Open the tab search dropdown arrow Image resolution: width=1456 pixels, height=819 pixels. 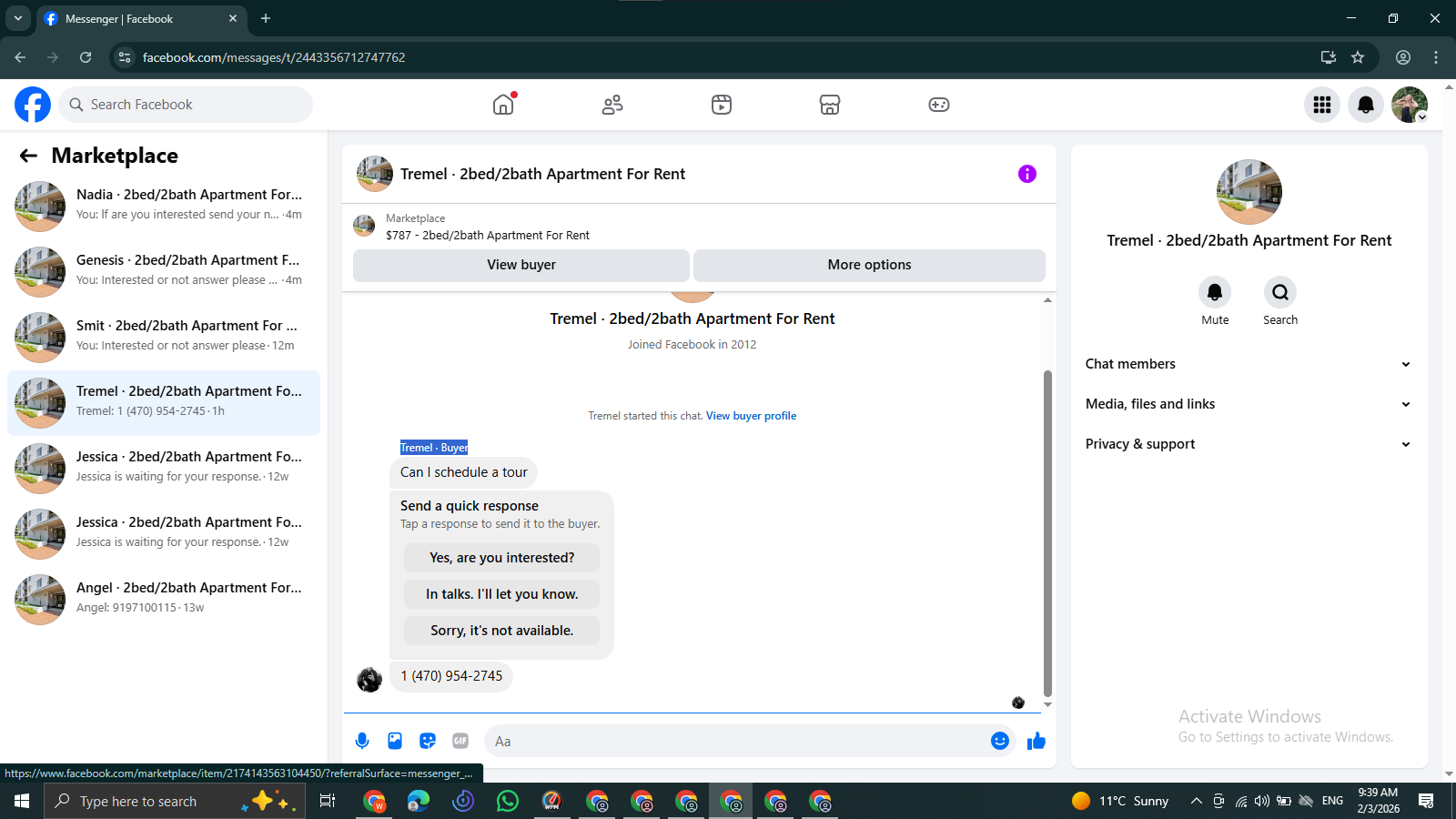tap(18, 18)
